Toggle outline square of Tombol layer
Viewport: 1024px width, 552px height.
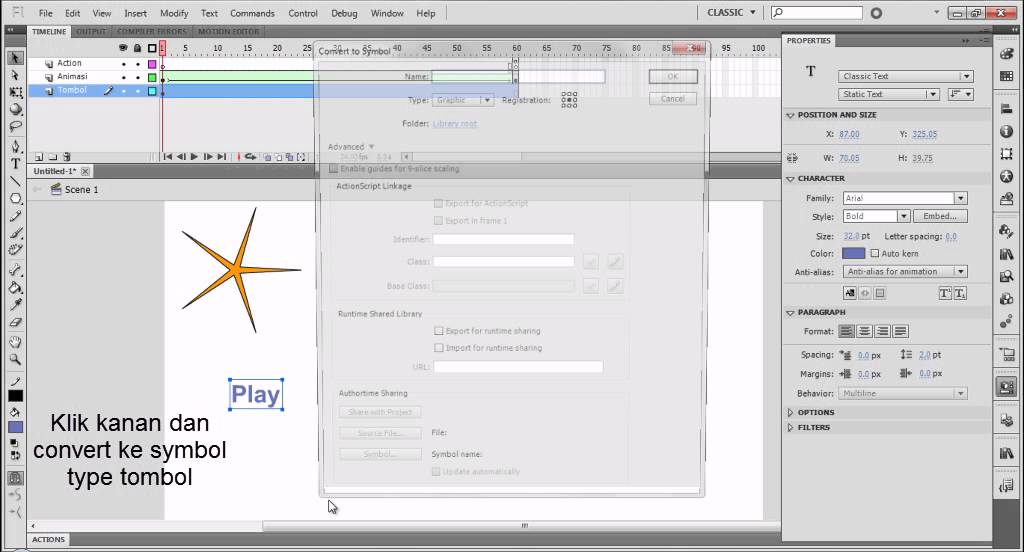click(152, 91)
